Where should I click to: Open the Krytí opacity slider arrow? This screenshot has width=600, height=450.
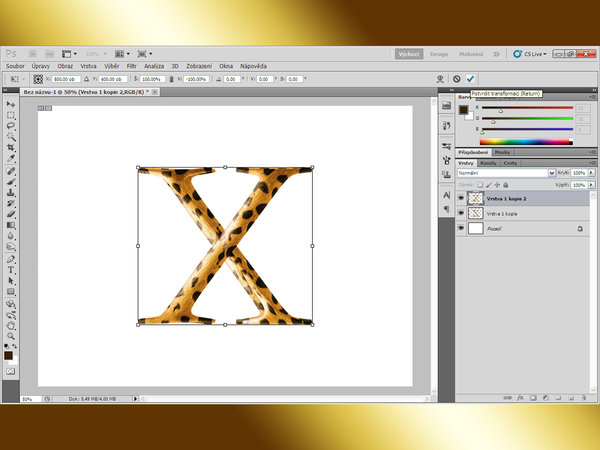[590, 173]
